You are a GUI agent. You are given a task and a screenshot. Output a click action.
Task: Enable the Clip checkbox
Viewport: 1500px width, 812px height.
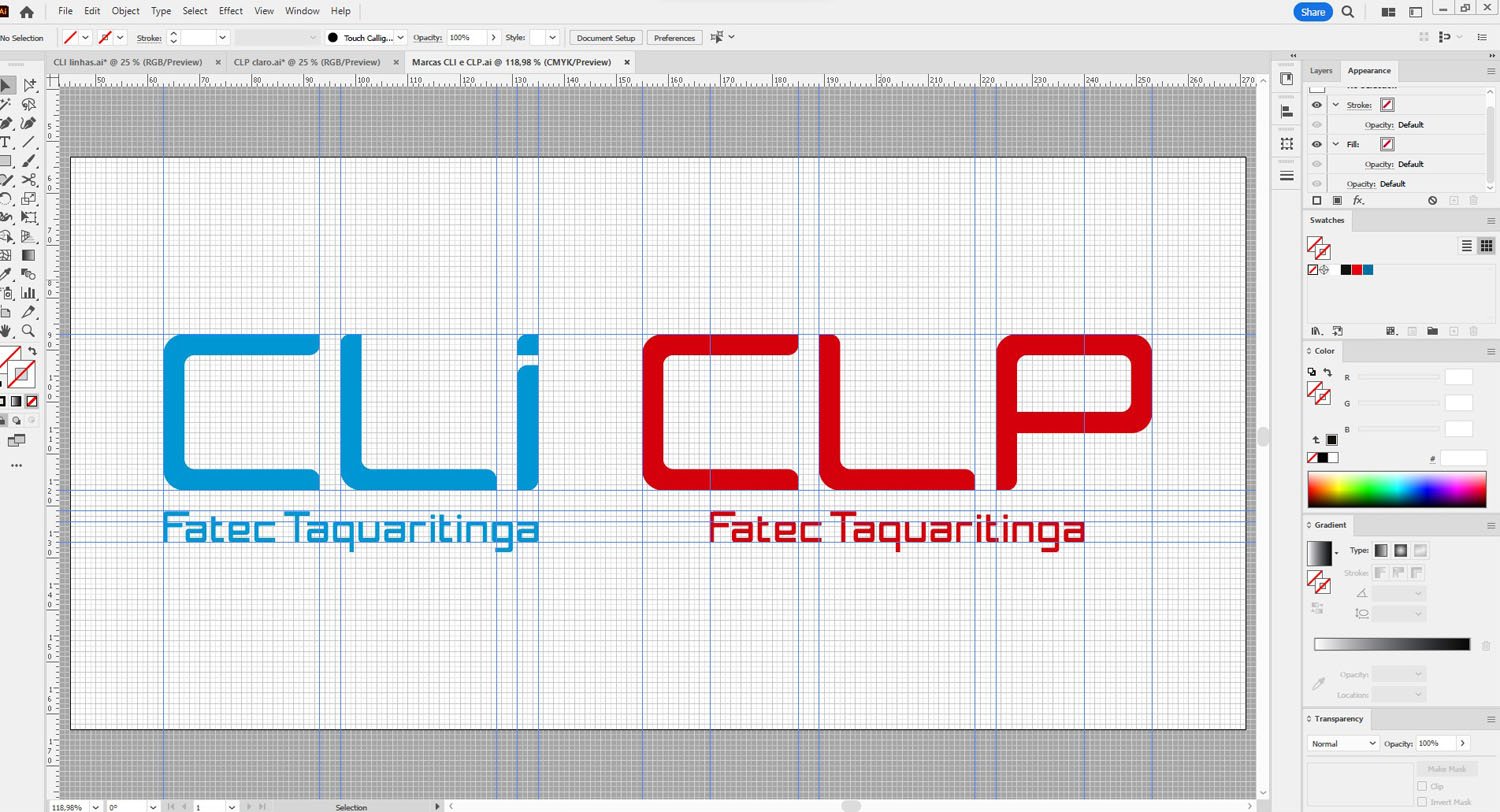1422,787
